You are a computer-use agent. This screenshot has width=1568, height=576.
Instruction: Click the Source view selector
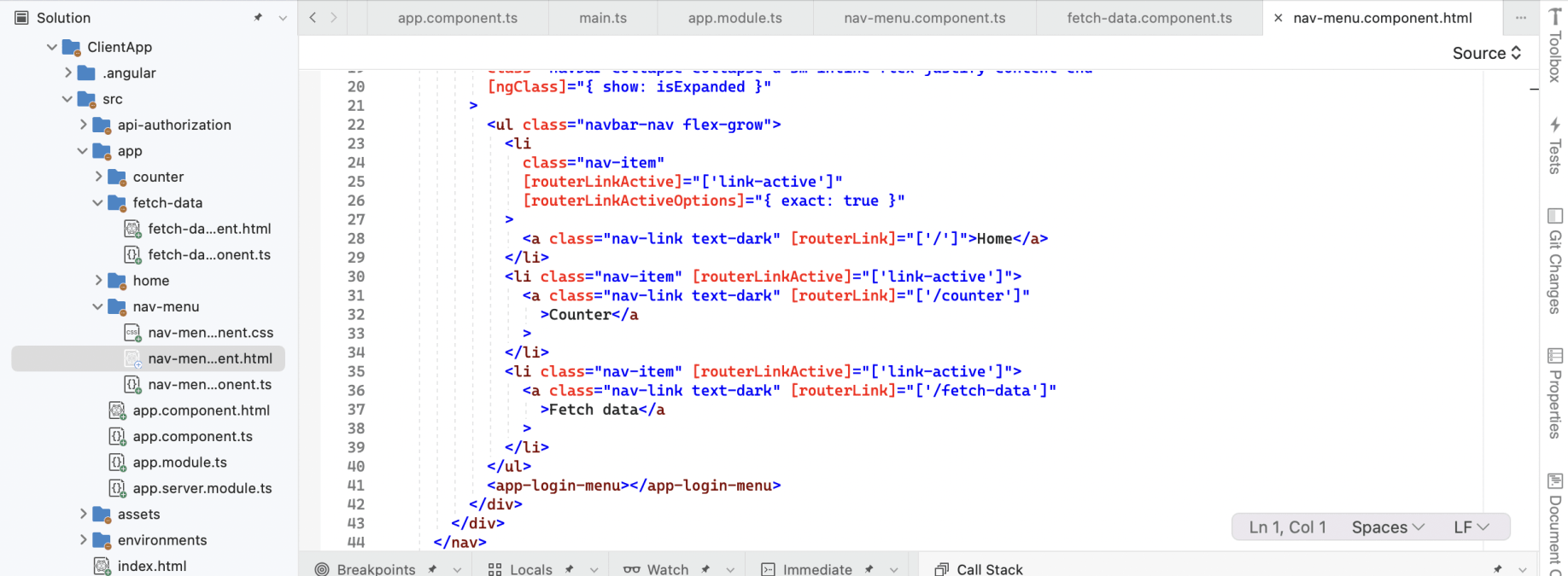[1486, 53]
